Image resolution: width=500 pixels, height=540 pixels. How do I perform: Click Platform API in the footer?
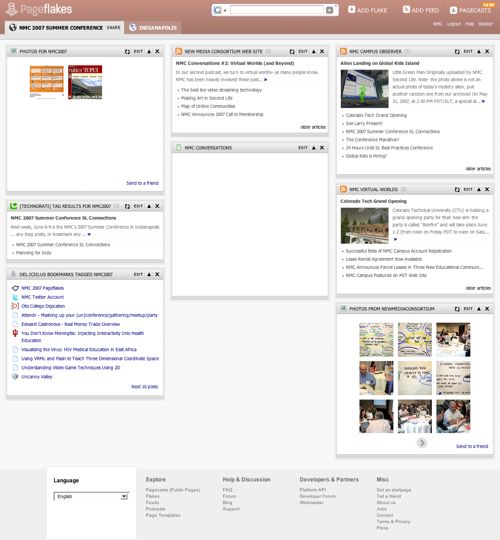click(312, 490)
